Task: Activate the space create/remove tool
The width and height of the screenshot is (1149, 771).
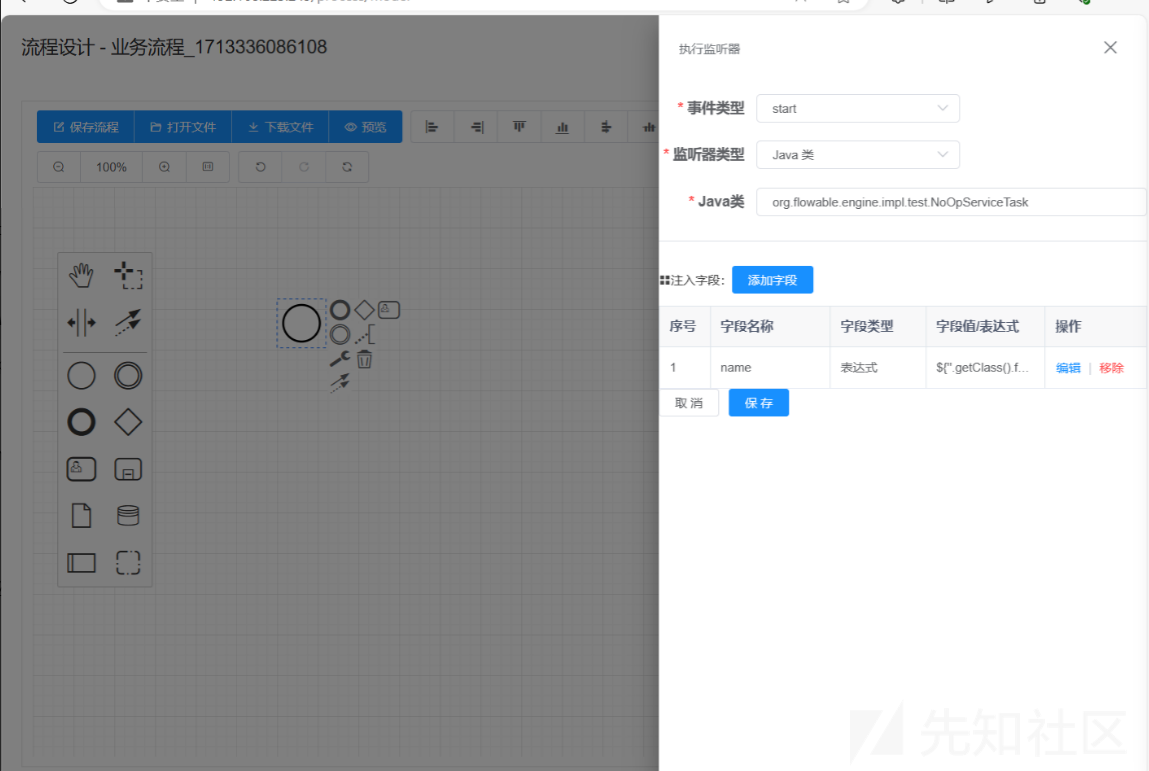Action: pos(81,322)
